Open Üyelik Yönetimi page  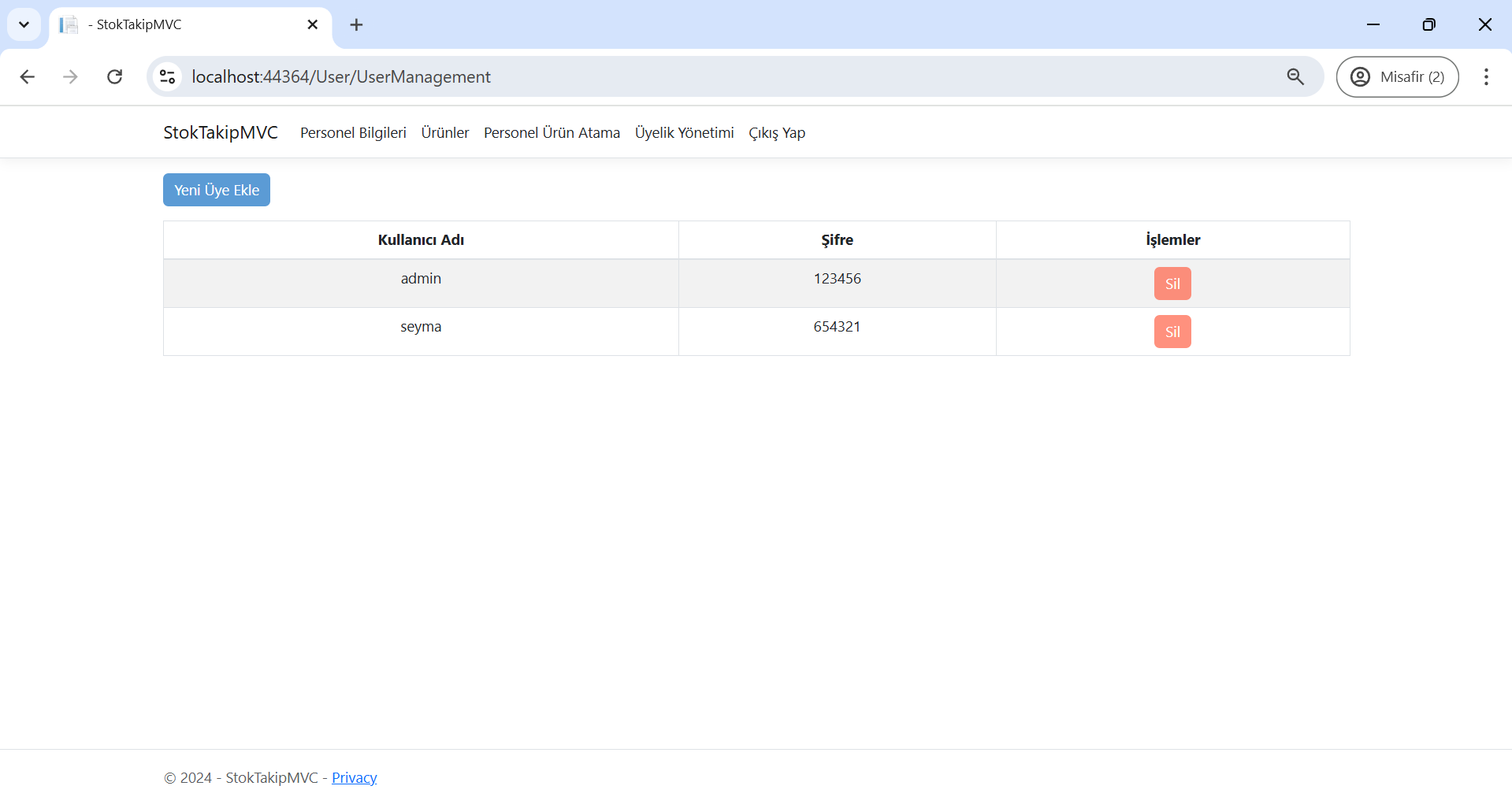coord(684,133)
